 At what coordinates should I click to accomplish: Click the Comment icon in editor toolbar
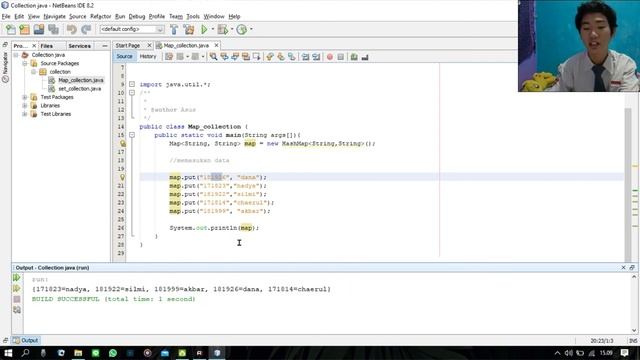click(x=354, y=57)
